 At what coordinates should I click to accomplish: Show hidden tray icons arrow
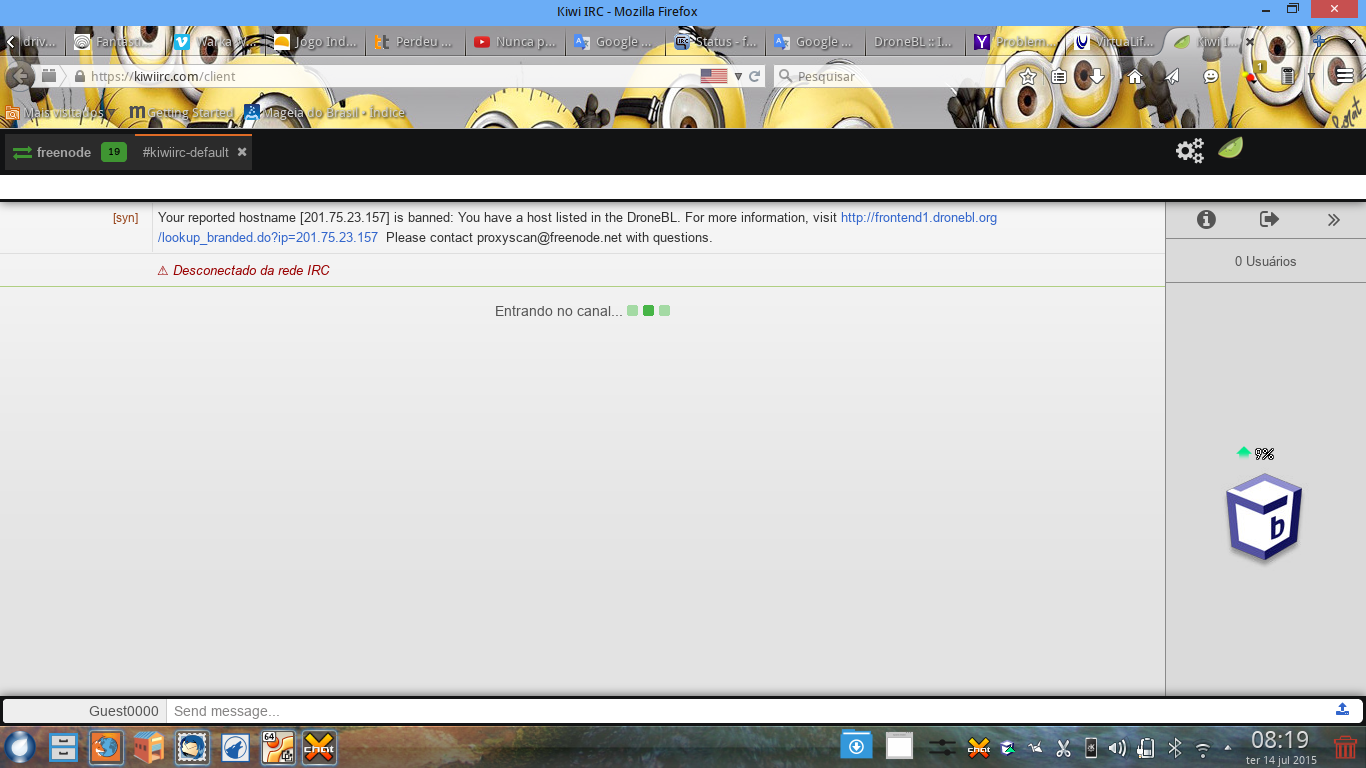(1228, 748)
